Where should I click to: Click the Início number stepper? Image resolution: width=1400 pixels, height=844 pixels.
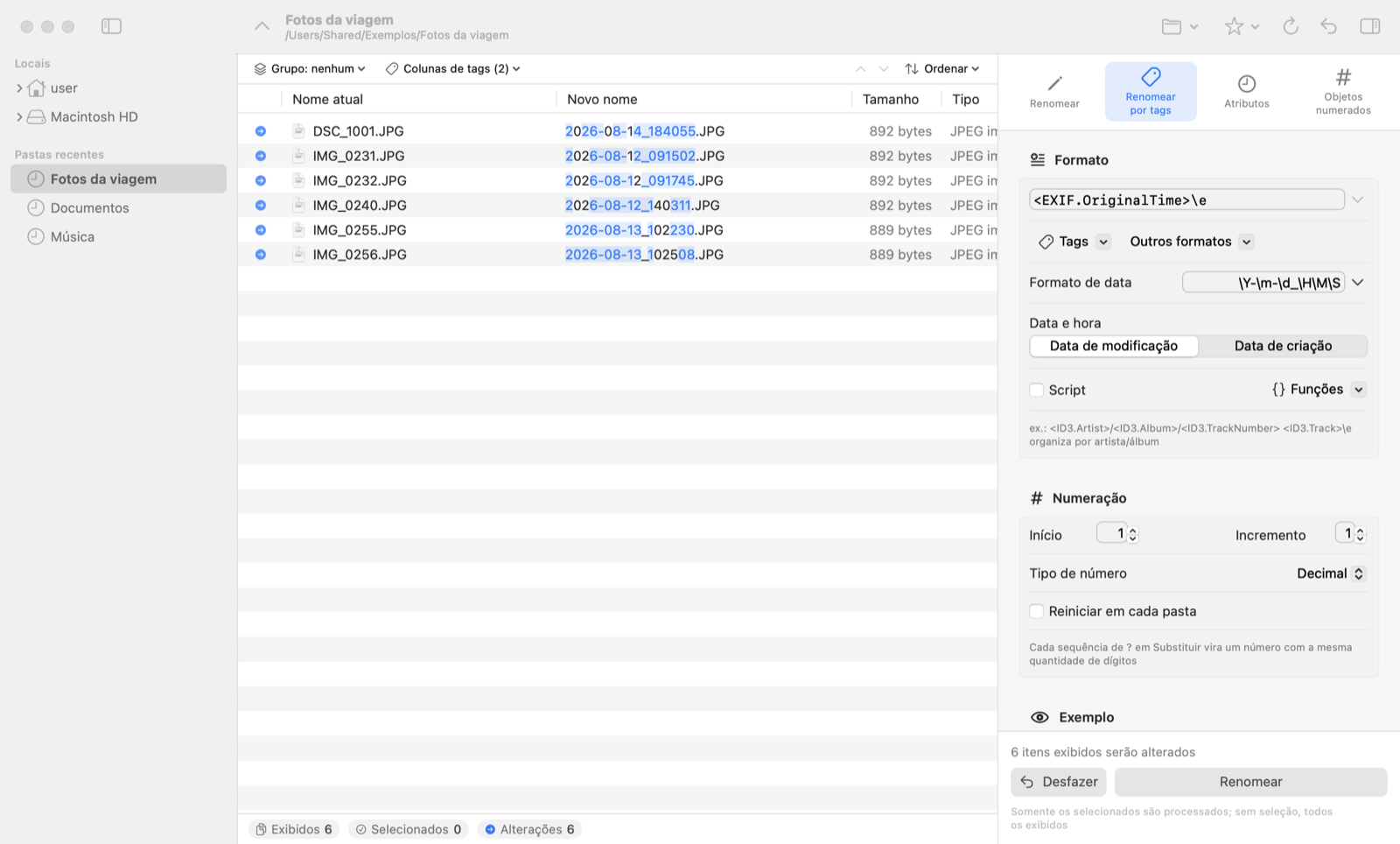[x=1132, y=534]
